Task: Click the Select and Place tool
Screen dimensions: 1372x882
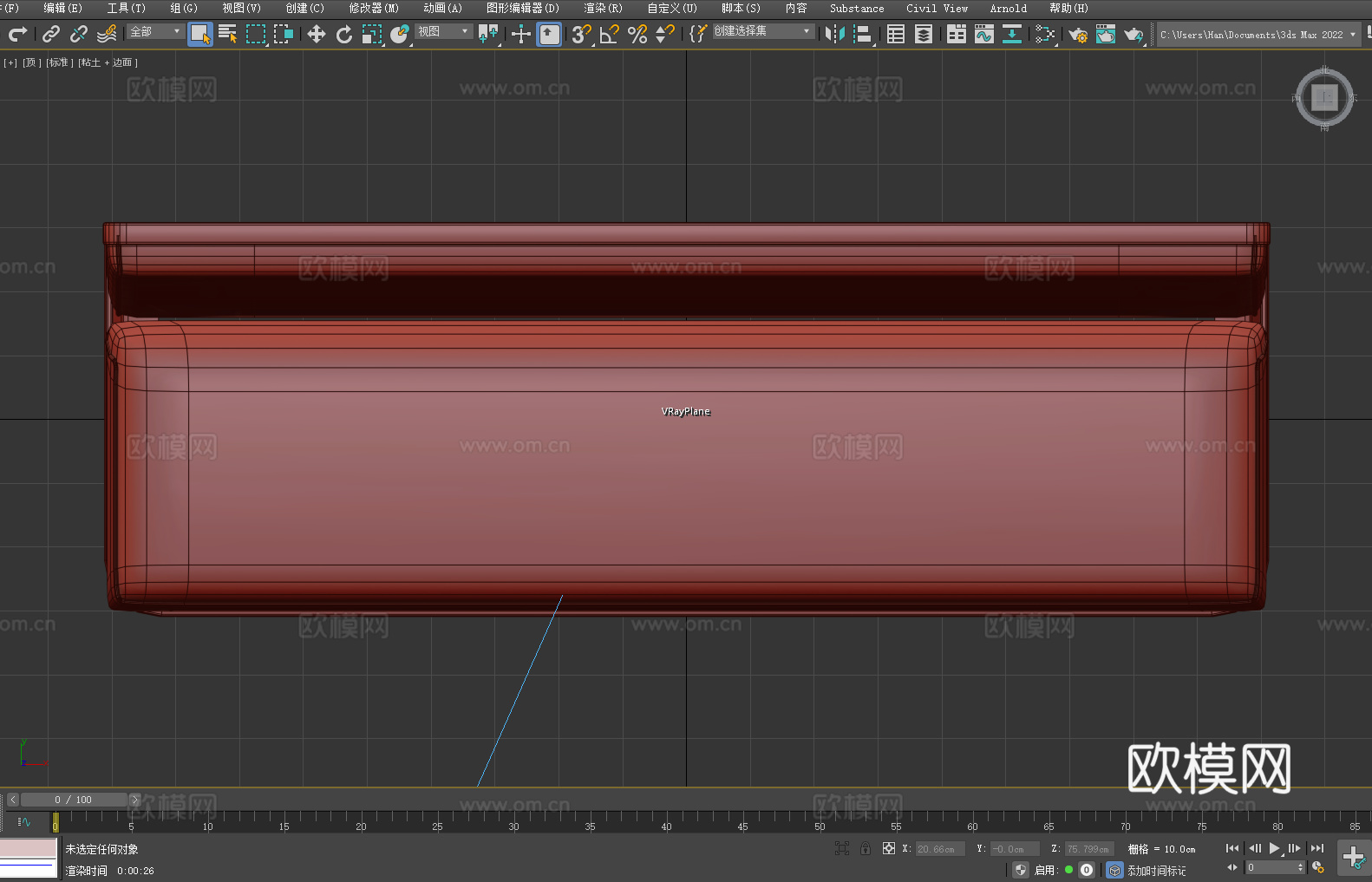Action: 400,34
